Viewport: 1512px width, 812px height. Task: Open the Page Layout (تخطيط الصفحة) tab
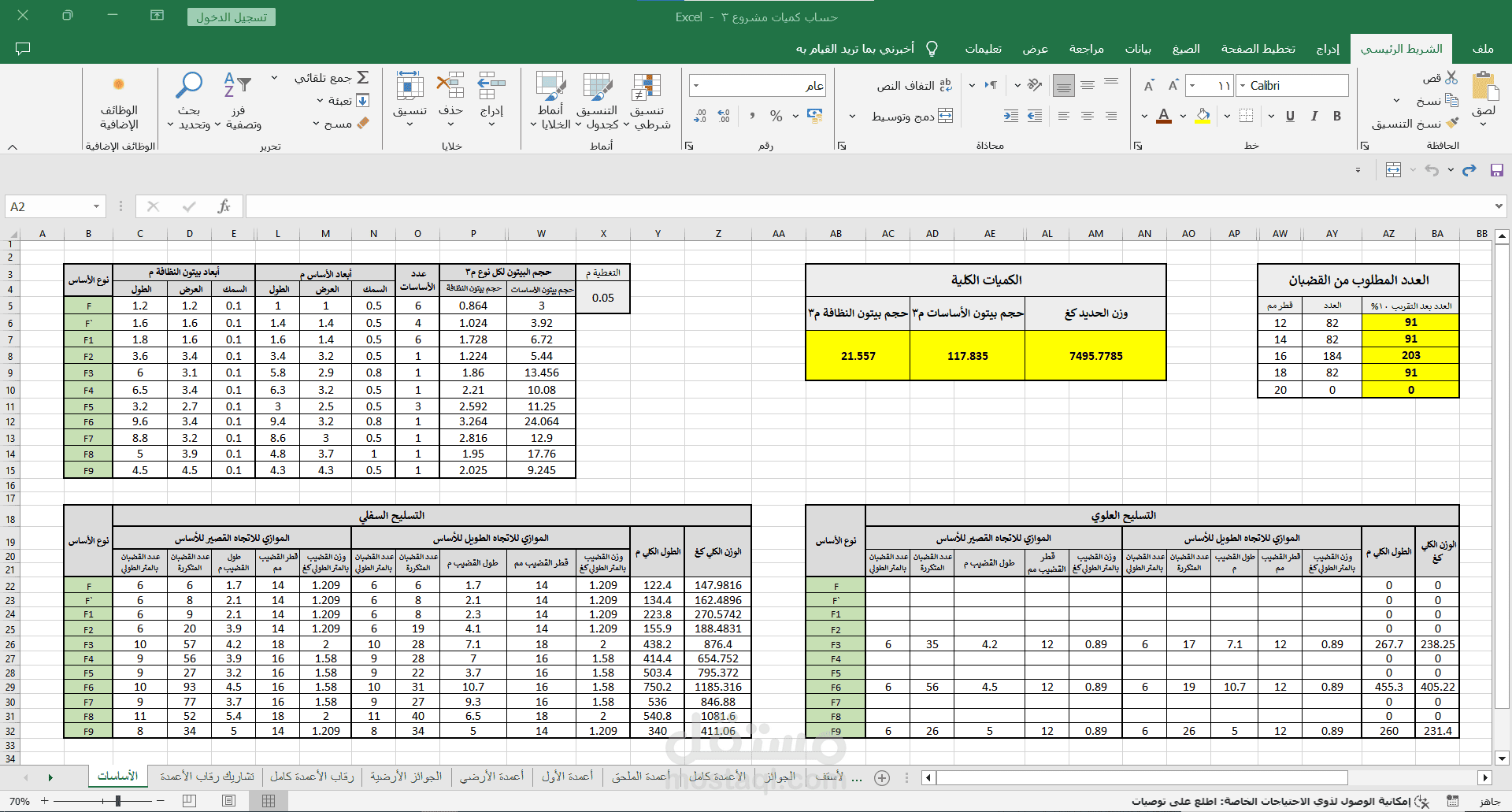(x=1258, y=49)
